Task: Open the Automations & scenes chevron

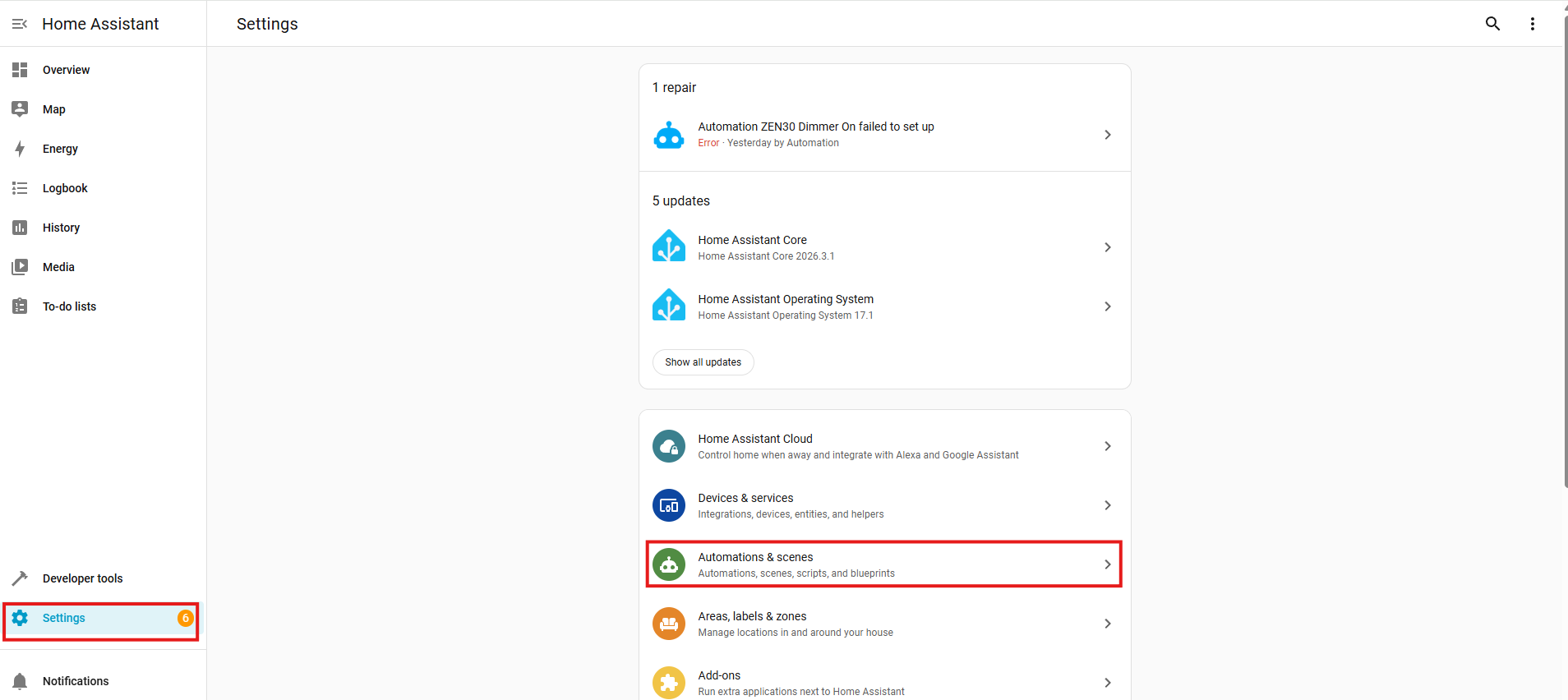Action: [1108, 564]
